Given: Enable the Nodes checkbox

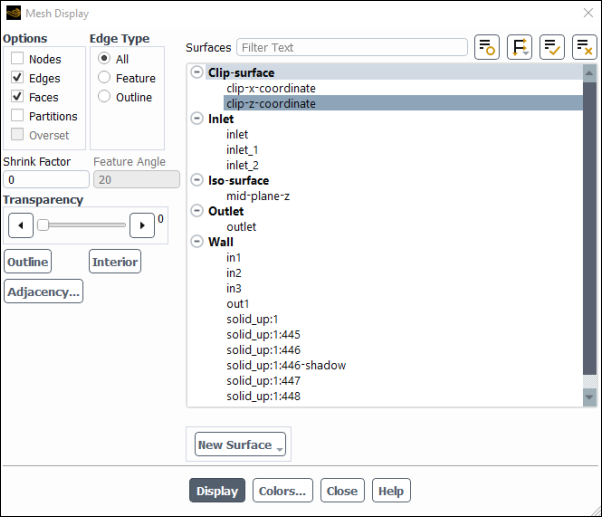Looking at the screenshot, I should pos(18,59).
